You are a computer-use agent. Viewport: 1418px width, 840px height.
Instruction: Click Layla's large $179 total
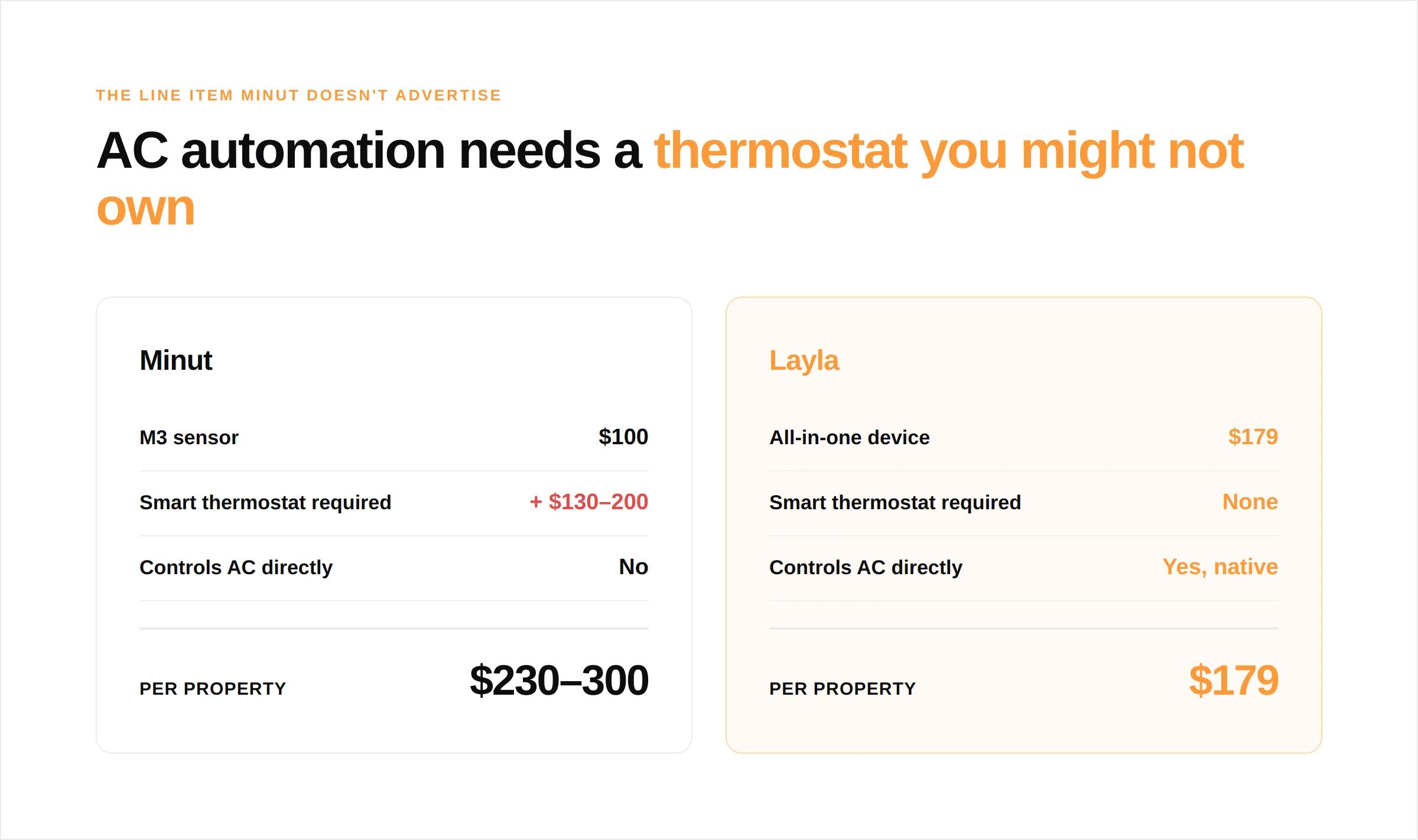[1234, 681]
